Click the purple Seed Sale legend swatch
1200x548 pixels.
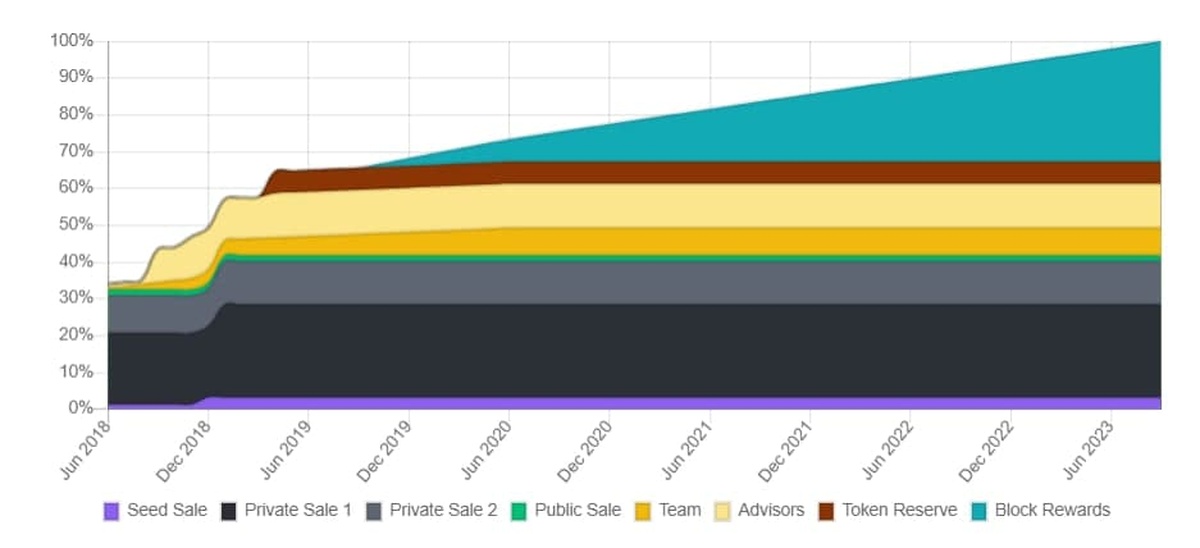coord(111,511)
